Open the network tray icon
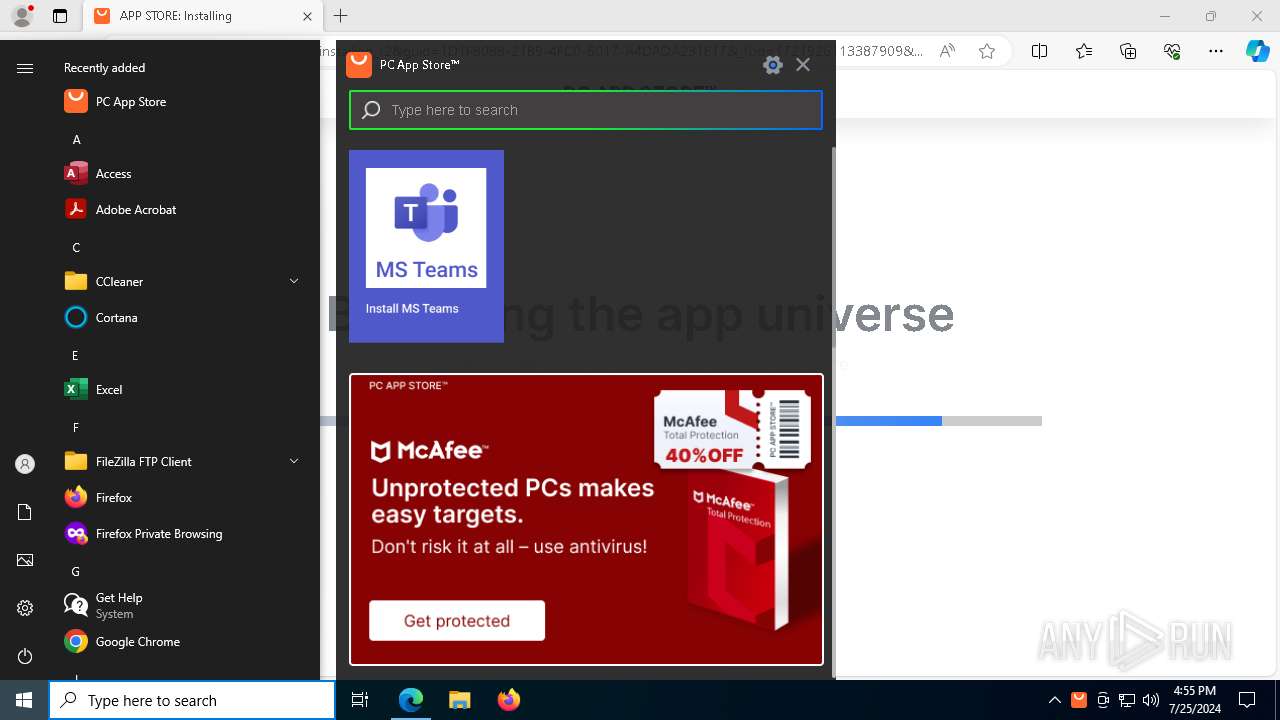 [1127, 700]
